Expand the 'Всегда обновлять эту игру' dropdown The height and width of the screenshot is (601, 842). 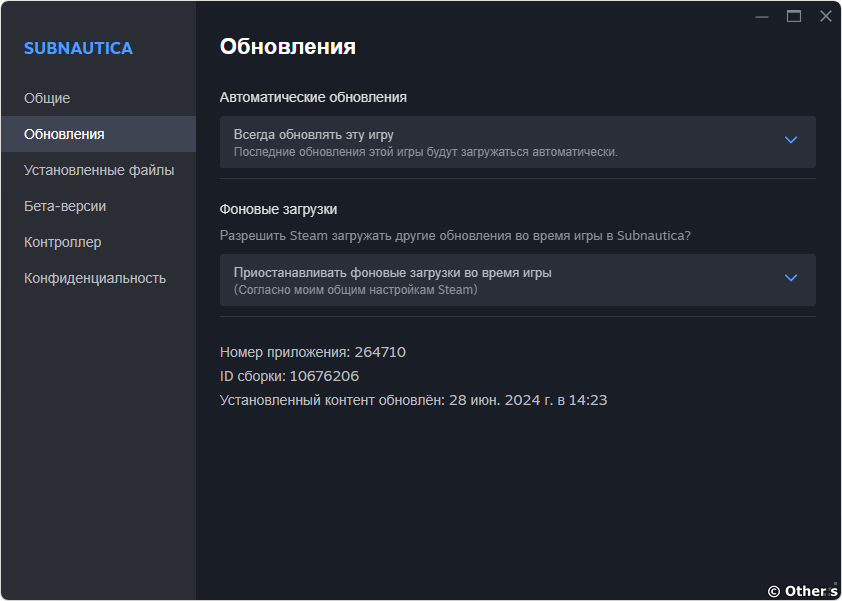[x=518, y=142]
